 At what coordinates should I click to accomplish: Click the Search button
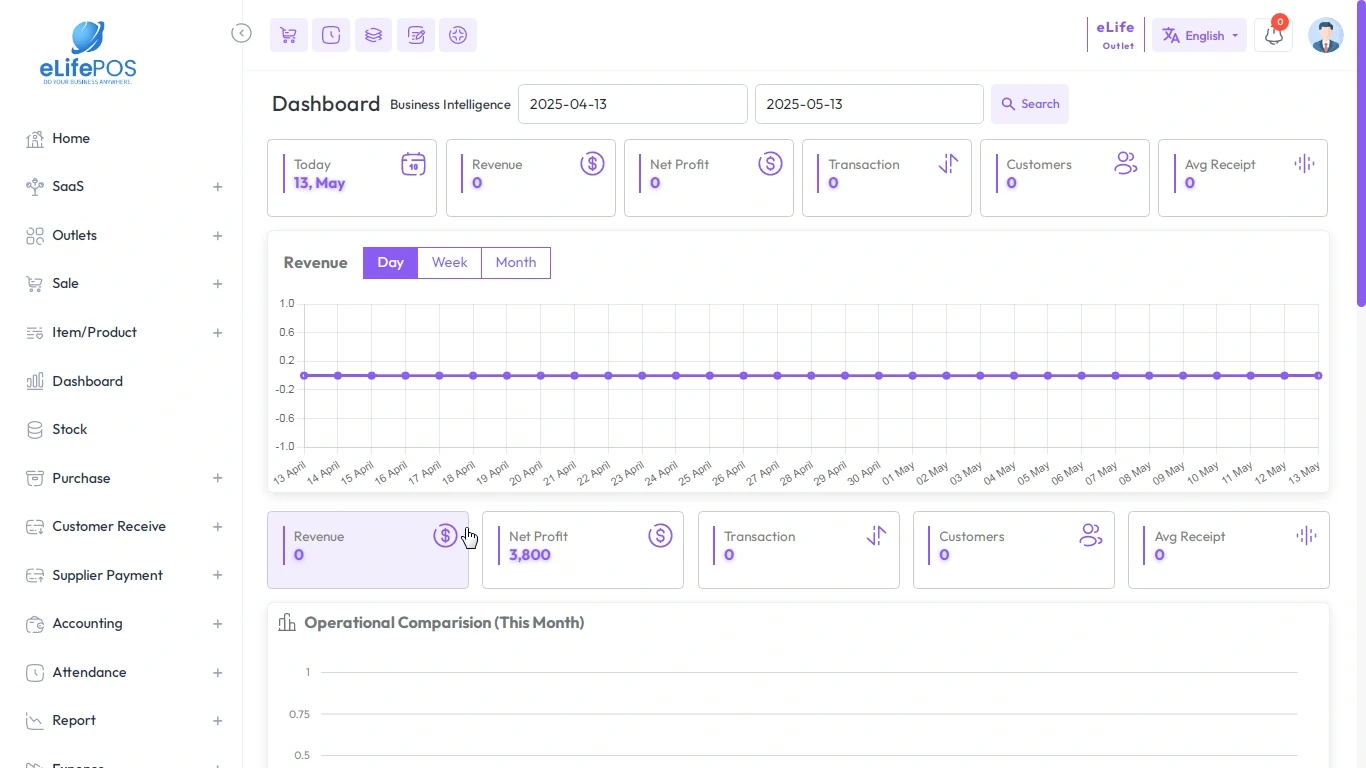coord(1029,104)
